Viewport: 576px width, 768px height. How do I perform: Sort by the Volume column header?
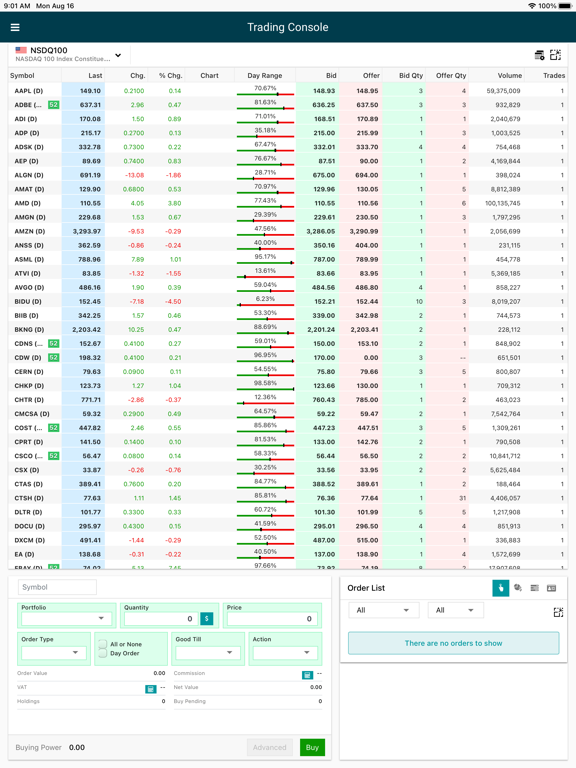[510, 75]
